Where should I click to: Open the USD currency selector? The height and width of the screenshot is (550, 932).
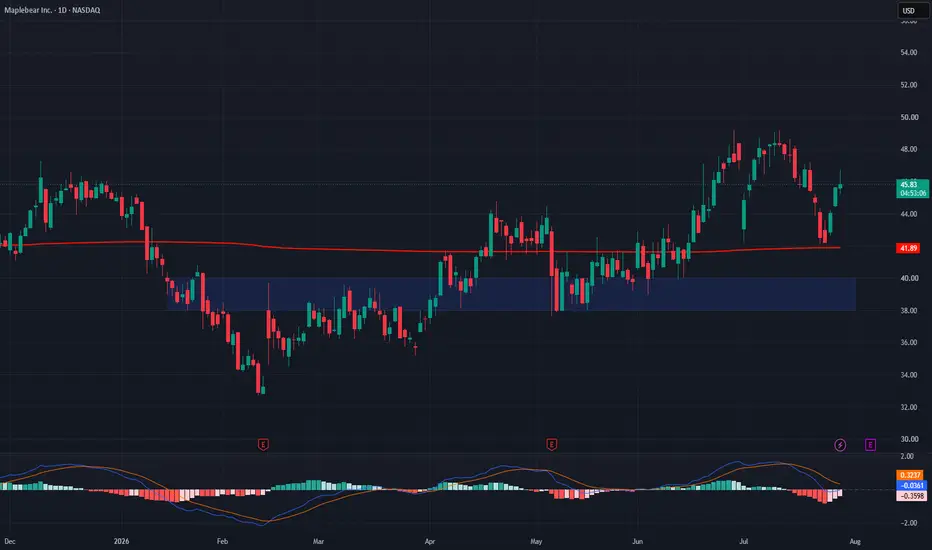(912, 10)
